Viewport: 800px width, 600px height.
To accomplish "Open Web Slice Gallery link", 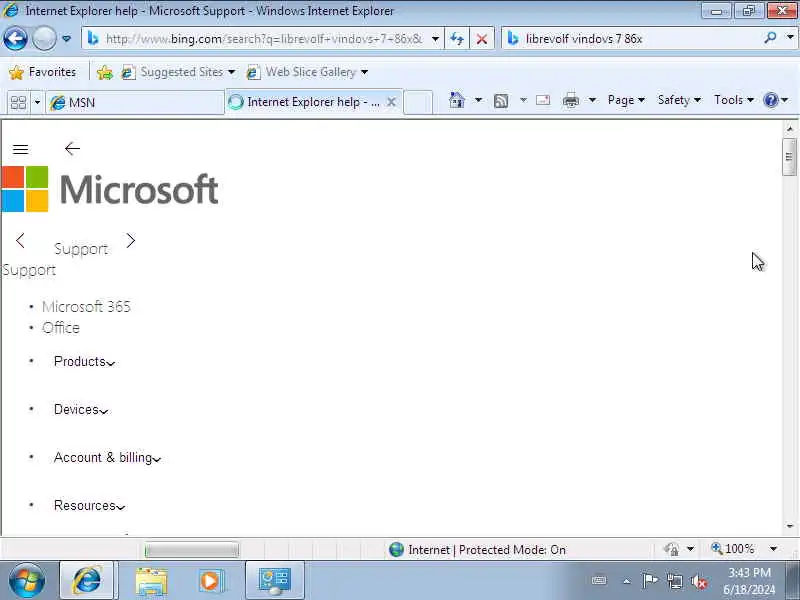I will click(x=307, y=72).
